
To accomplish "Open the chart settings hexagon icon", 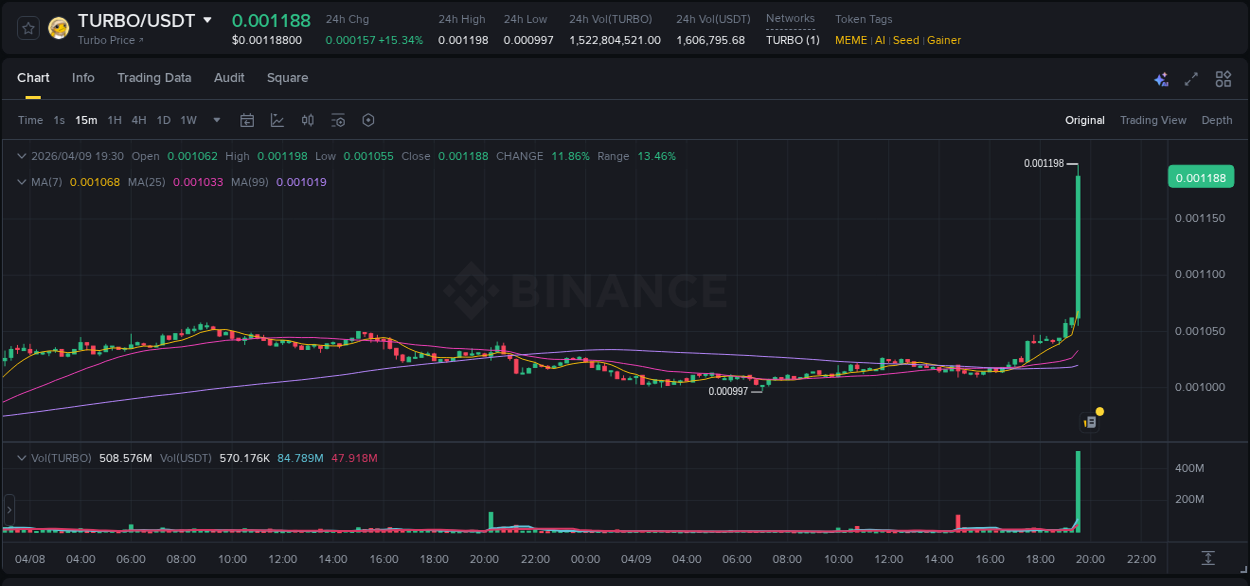I will coord(368,120).
